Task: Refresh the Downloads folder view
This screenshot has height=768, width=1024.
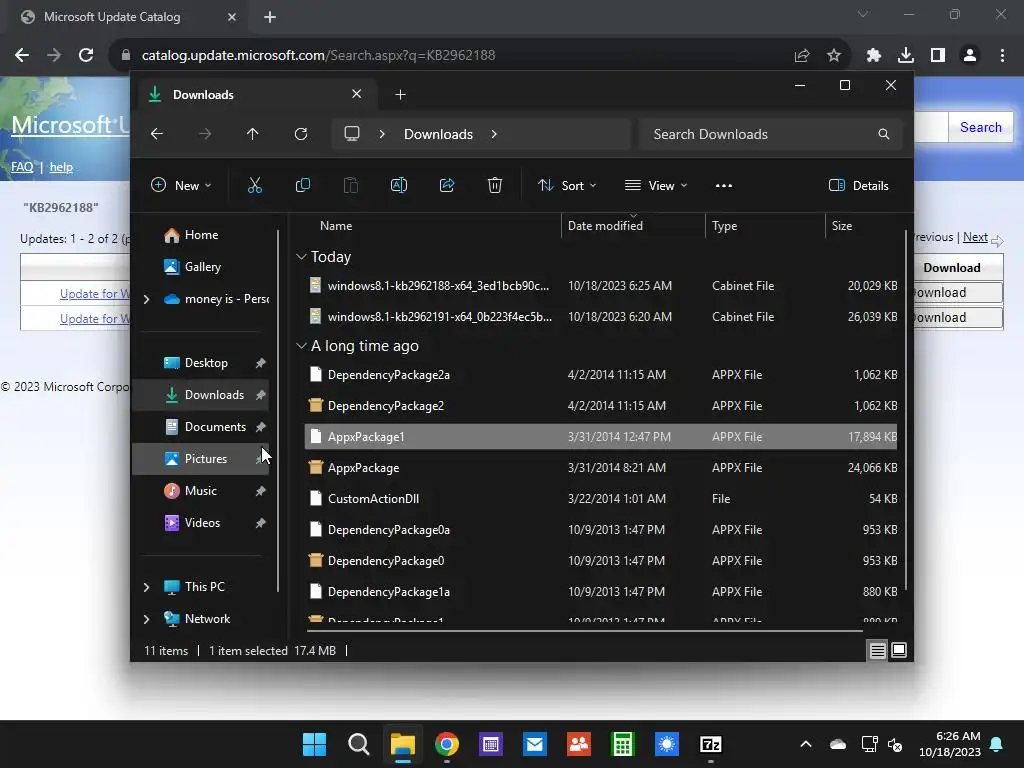Action: point(300,134)
